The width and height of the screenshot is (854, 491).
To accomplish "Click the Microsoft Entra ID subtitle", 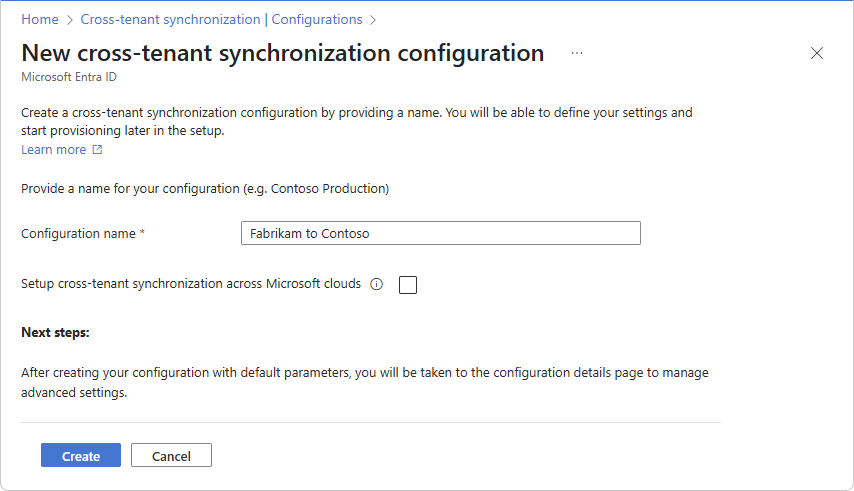I will (69, 76).
